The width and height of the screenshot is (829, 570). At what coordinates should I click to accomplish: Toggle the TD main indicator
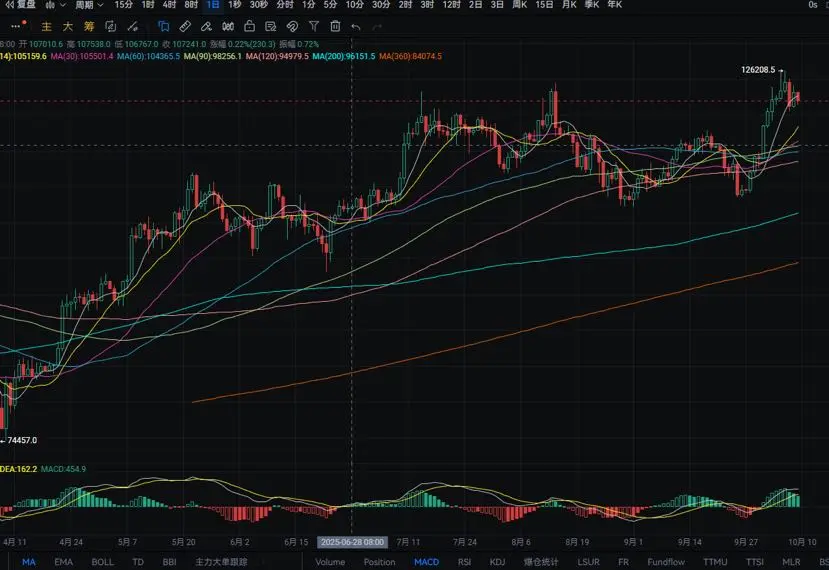(x=138, y=562)
